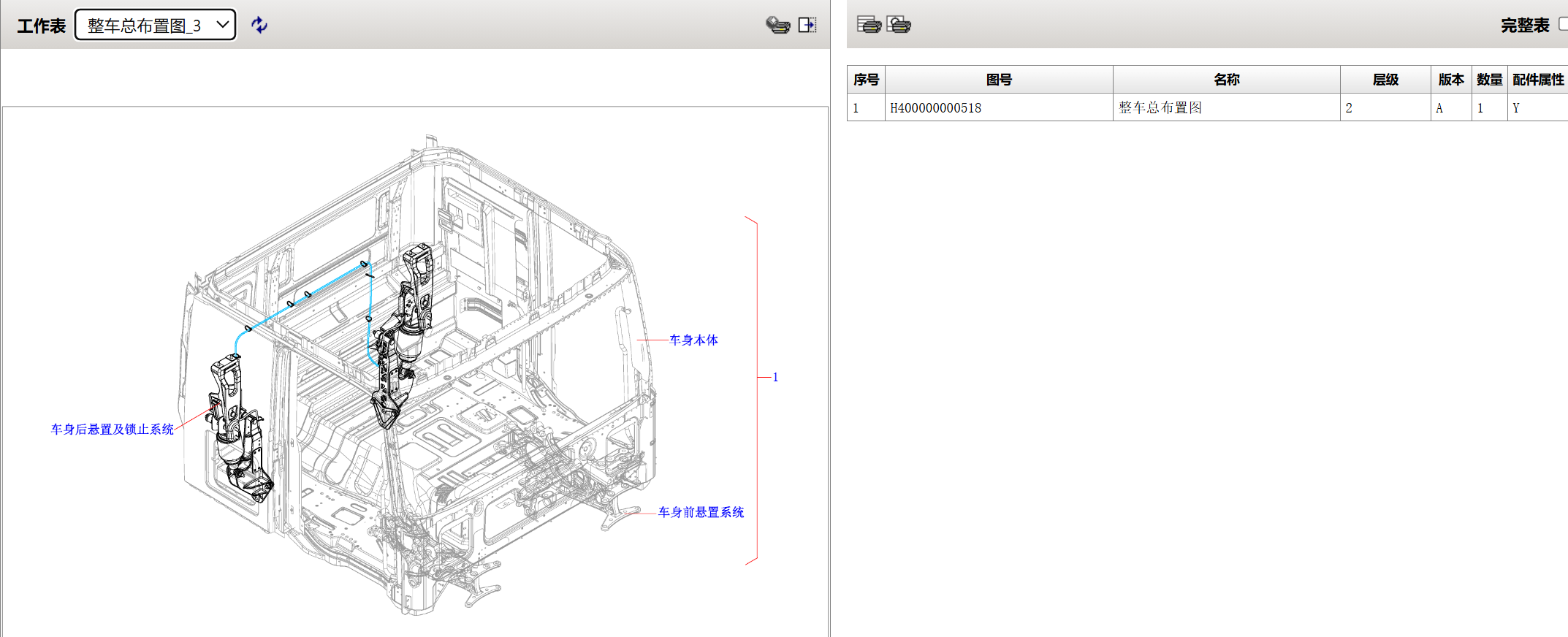Screen dimensions: 1568x637
Task: Click the print parts table icon
Action: tap(869, 25)
